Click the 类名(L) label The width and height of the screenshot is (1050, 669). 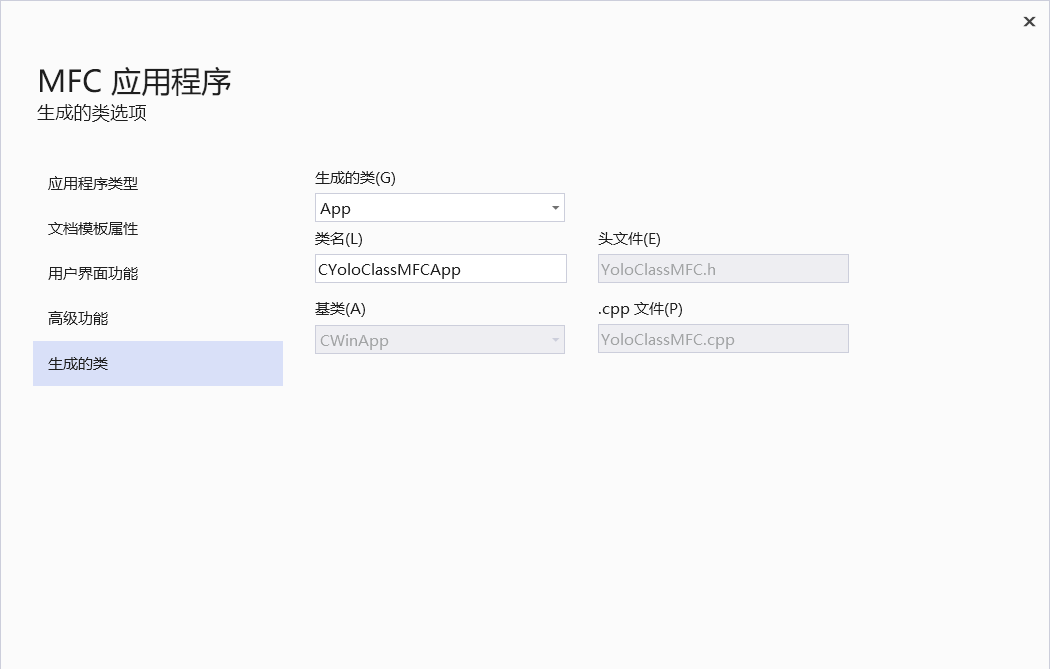tap(339, 239)
